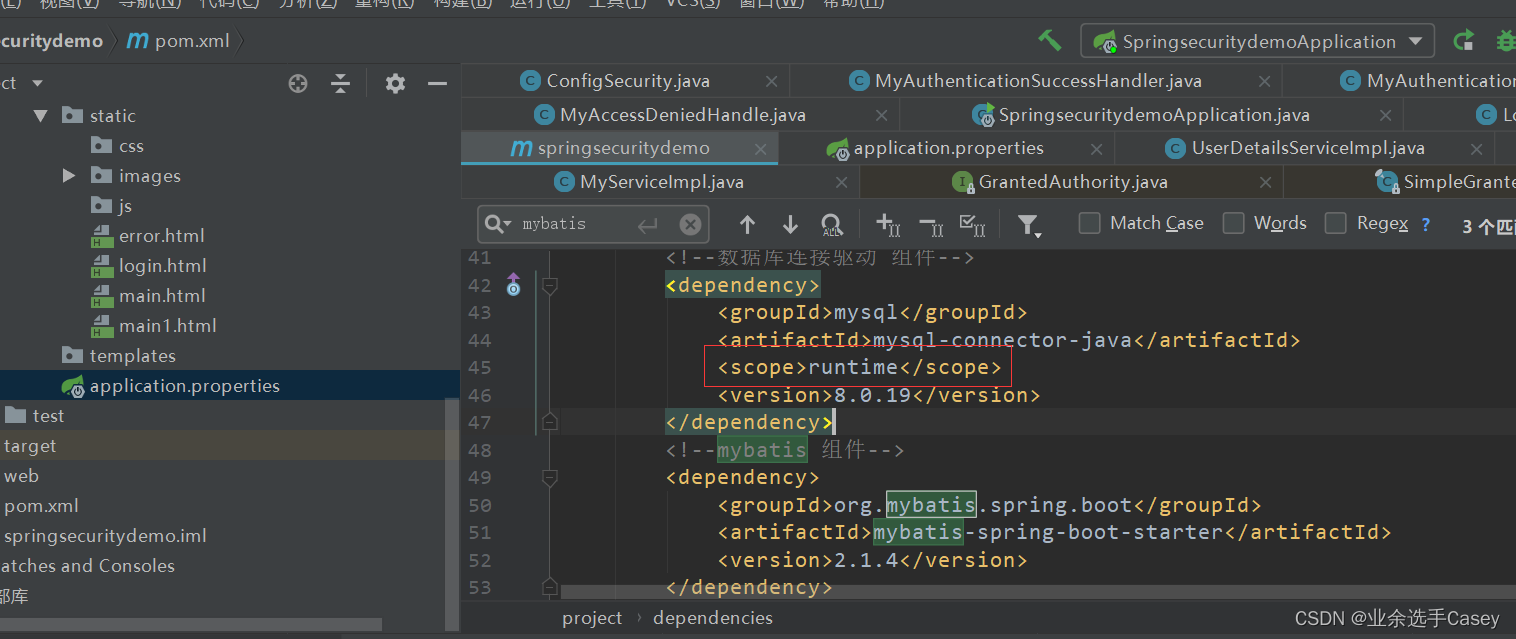The image size is (1516, 639).
Task: Select springsecuritydemo.iml in the project tree
Action: pos(105,536)
